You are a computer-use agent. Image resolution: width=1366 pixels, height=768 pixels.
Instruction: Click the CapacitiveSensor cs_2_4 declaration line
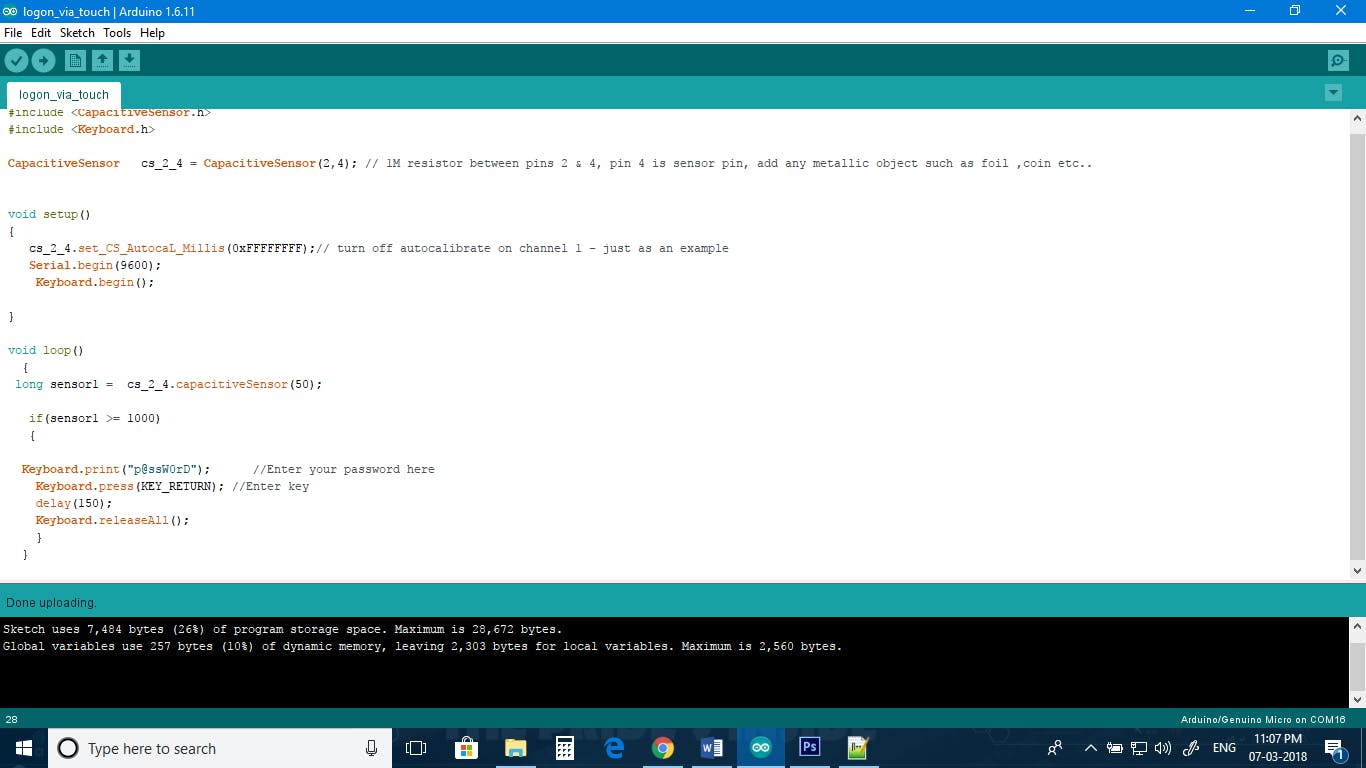coord(550,163)
